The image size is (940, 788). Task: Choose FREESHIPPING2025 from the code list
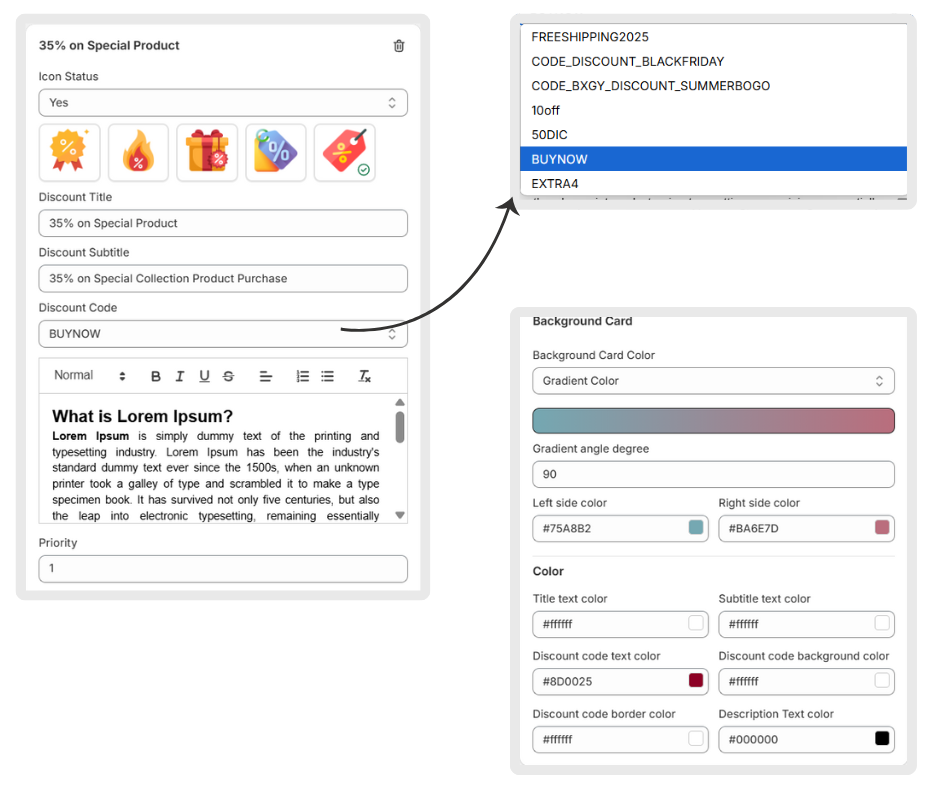[x=590, y=37]
